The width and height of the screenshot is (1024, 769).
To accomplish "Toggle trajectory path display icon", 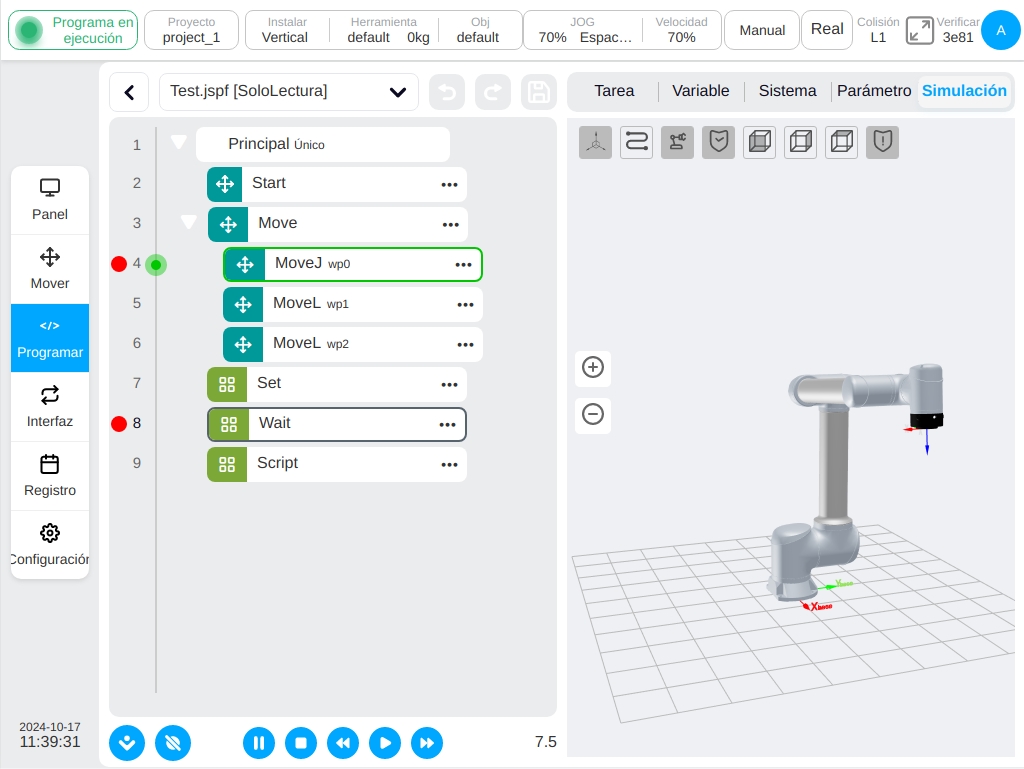I will click(637, 142).
